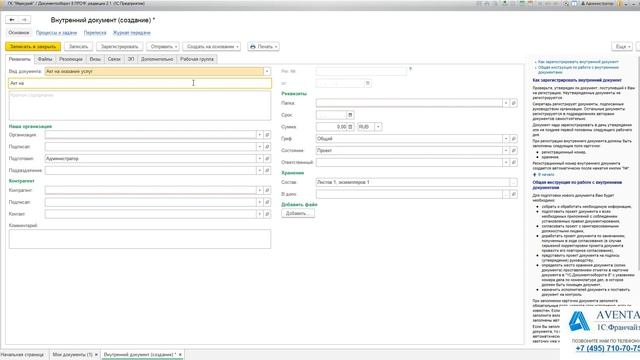
Task: Click the Администратор user label in title bar
Action: tap(598, 4)
